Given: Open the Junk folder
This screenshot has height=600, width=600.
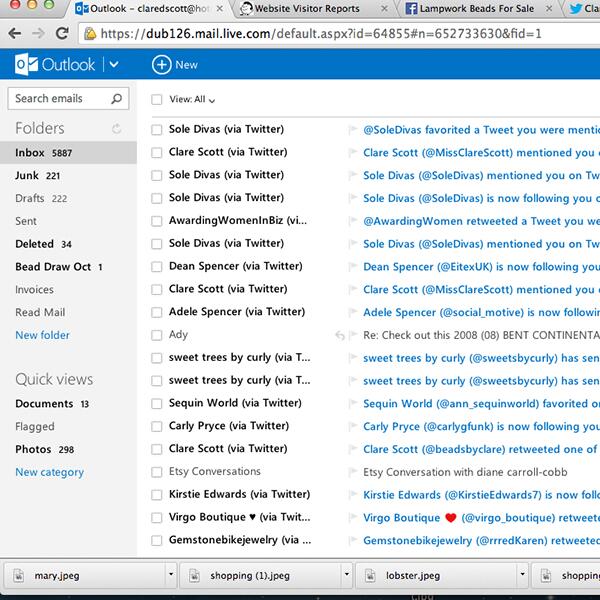Looking at the screenshot, I should (38, 176).
